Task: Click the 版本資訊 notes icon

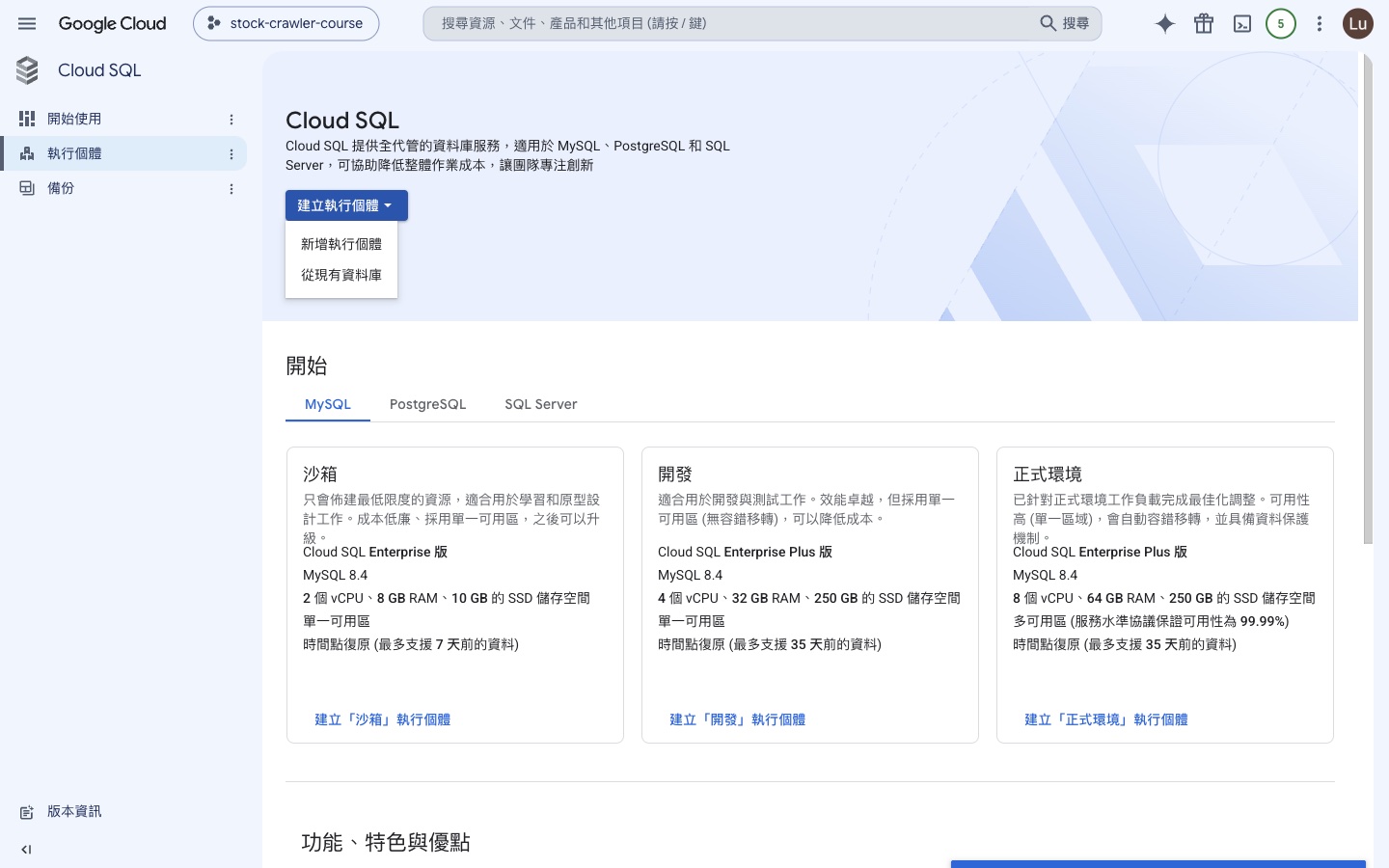Action: pyautogui.click(x=27, y=812)
